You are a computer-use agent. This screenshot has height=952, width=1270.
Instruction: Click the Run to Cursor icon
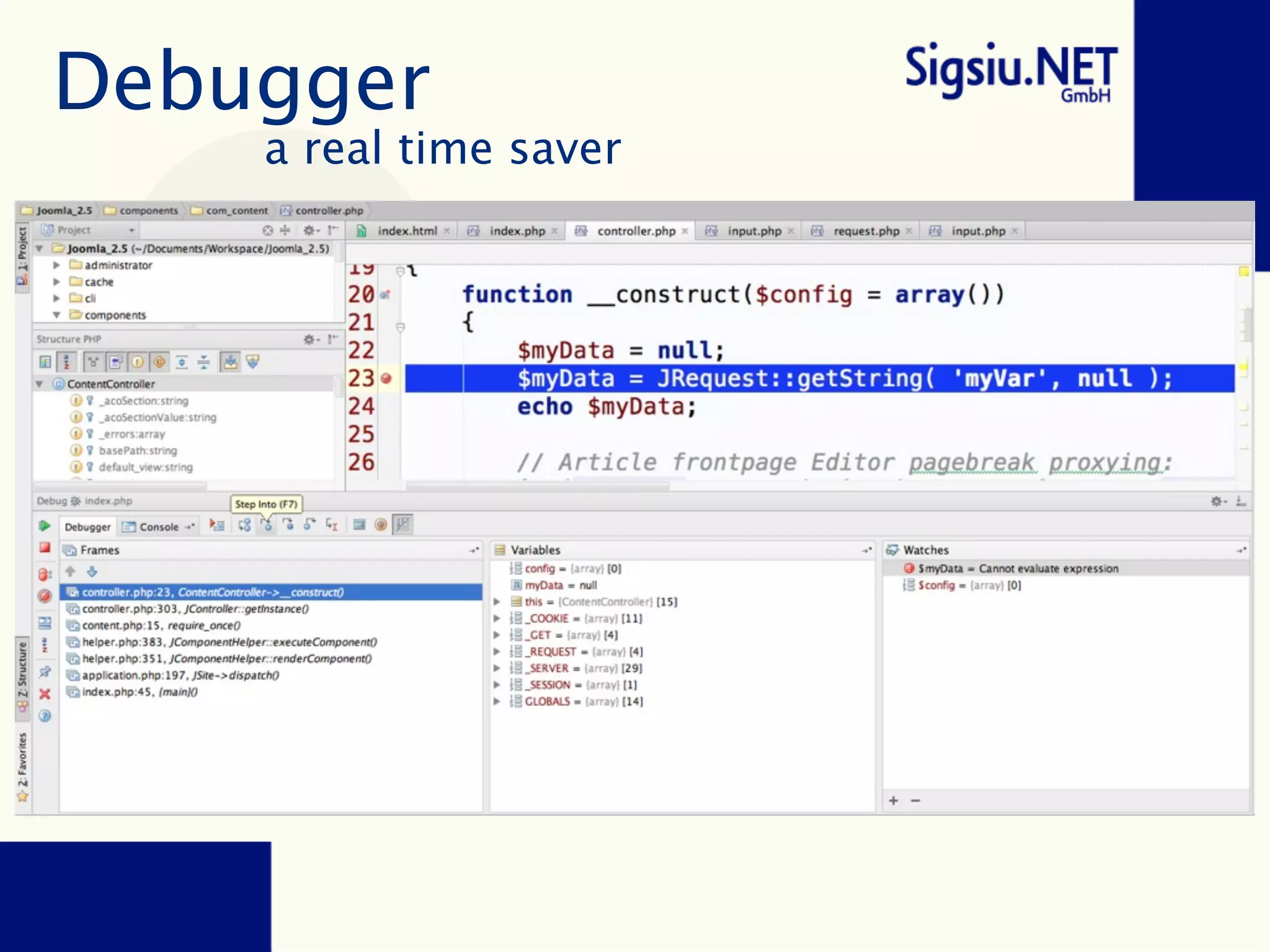(x=332, y=525)
